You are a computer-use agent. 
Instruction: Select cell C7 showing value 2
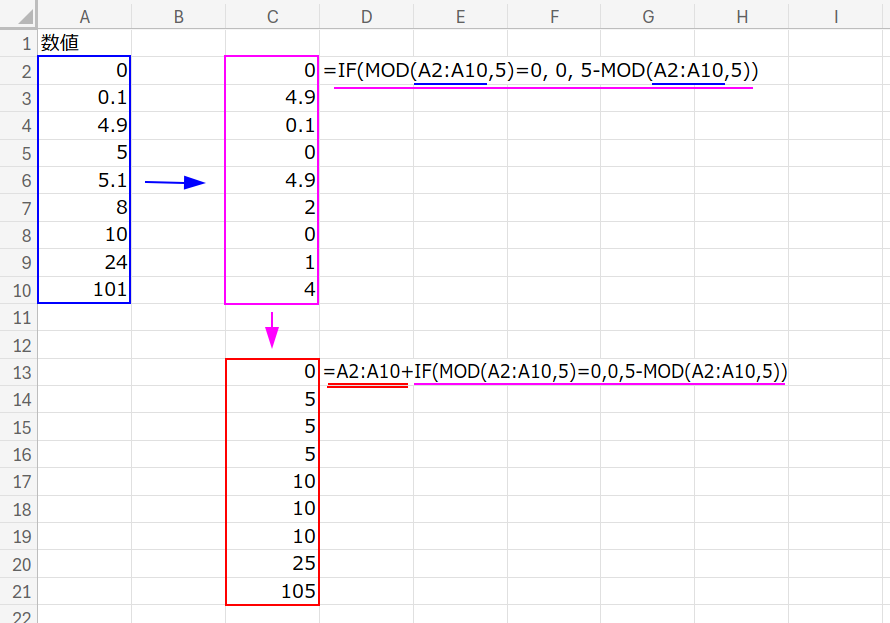pos(272,208)
